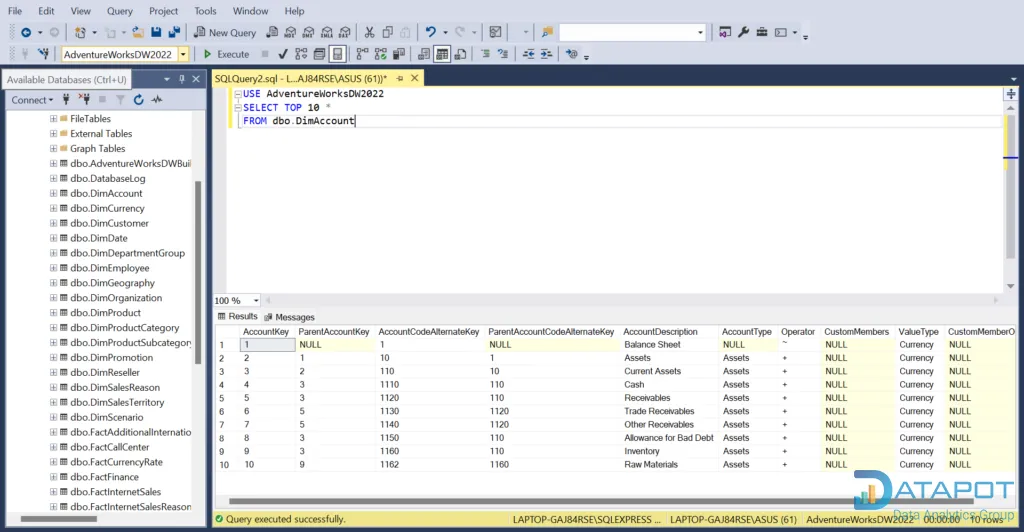
Task: Click the navigate backward icon
Action: click(26, 32)
